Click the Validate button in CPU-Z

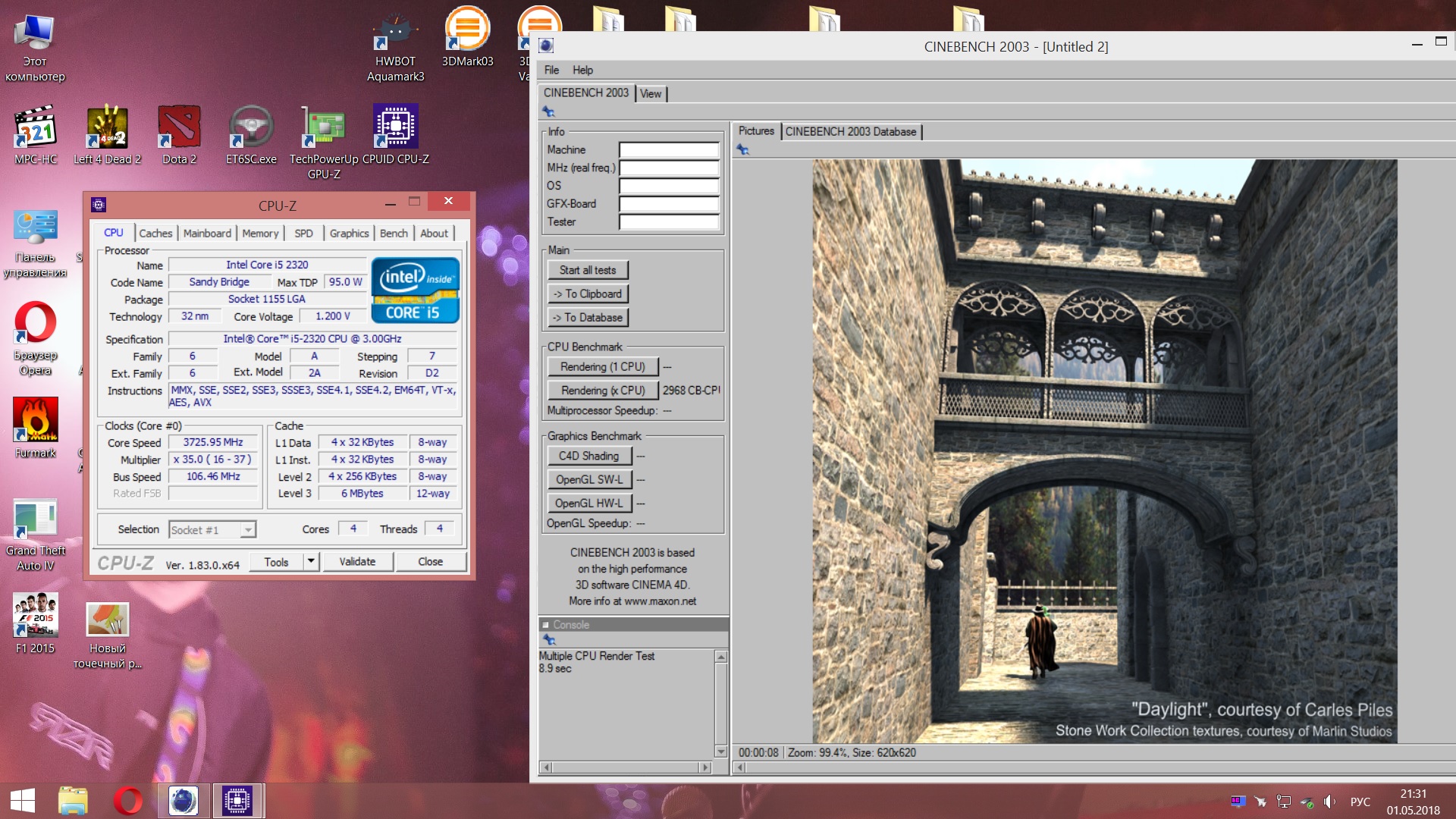(x=357, y=561)
